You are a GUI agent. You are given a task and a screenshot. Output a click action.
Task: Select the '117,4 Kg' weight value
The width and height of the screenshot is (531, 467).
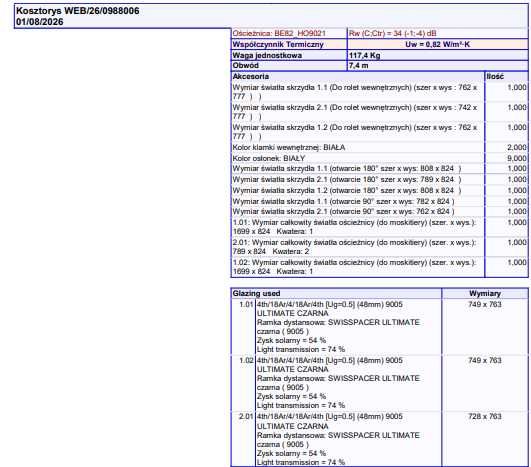tap(365, 55)
